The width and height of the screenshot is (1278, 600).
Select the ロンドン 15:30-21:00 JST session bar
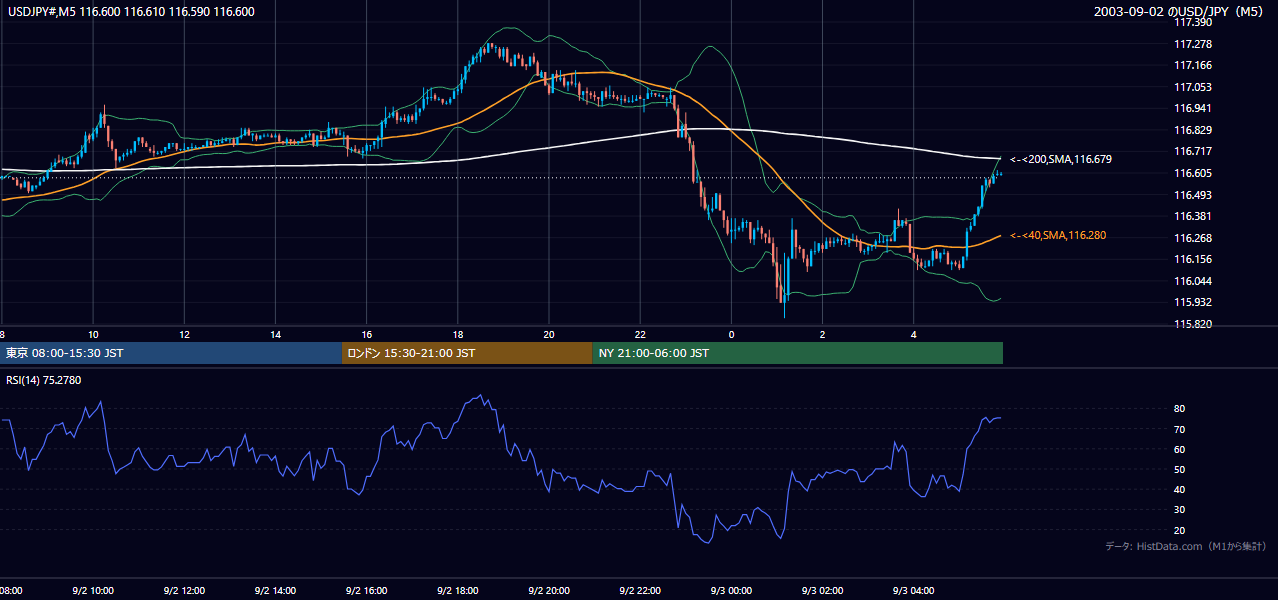pyautogui.click(x=467, y=353)
